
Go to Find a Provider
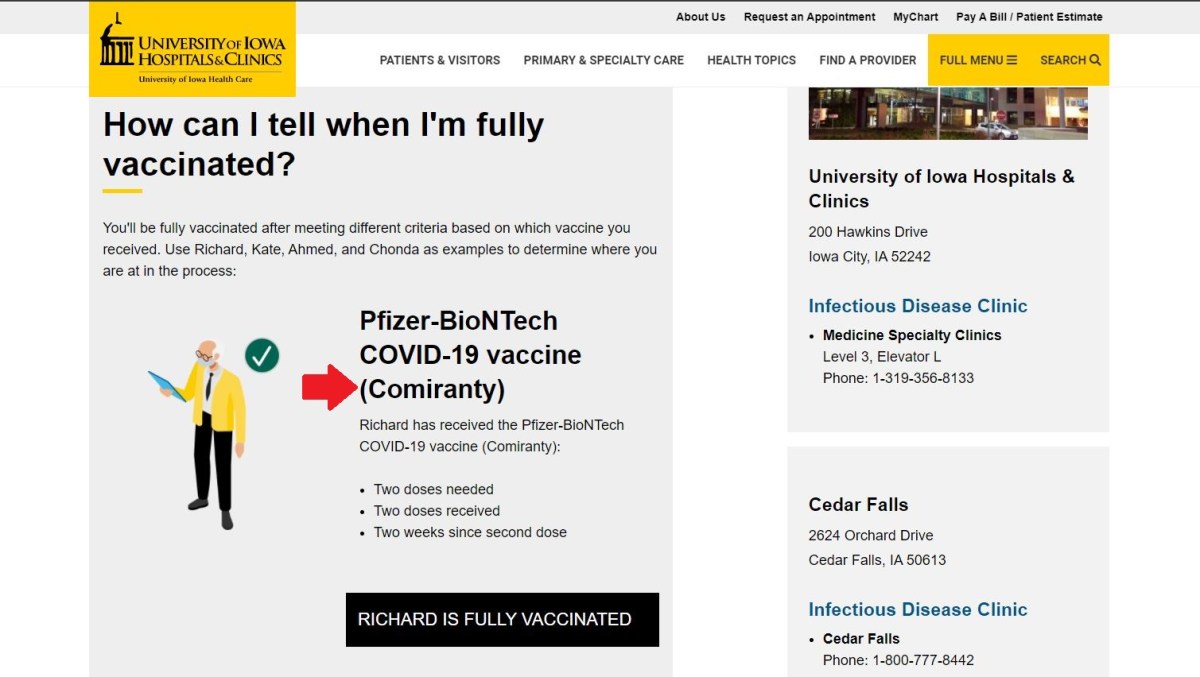click(867, 60)
